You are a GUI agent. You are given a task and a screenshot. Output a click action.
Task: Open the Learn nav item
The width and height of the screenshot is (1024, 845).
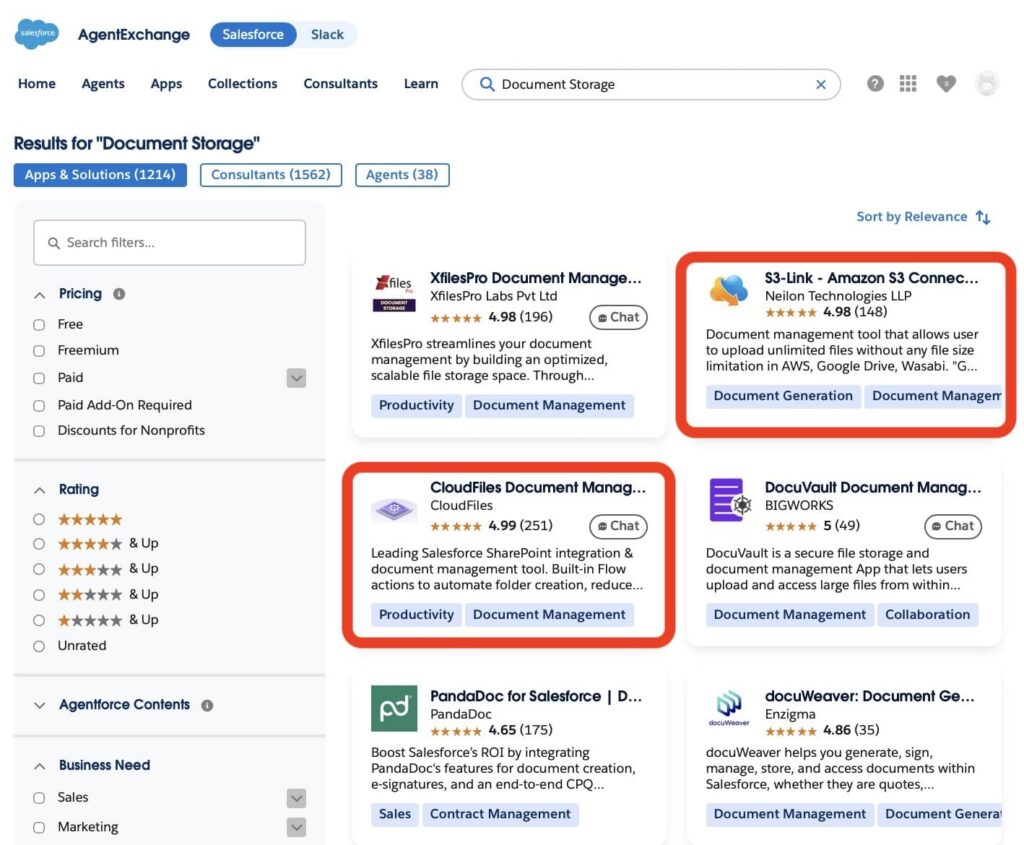click(x=421, y=84)
